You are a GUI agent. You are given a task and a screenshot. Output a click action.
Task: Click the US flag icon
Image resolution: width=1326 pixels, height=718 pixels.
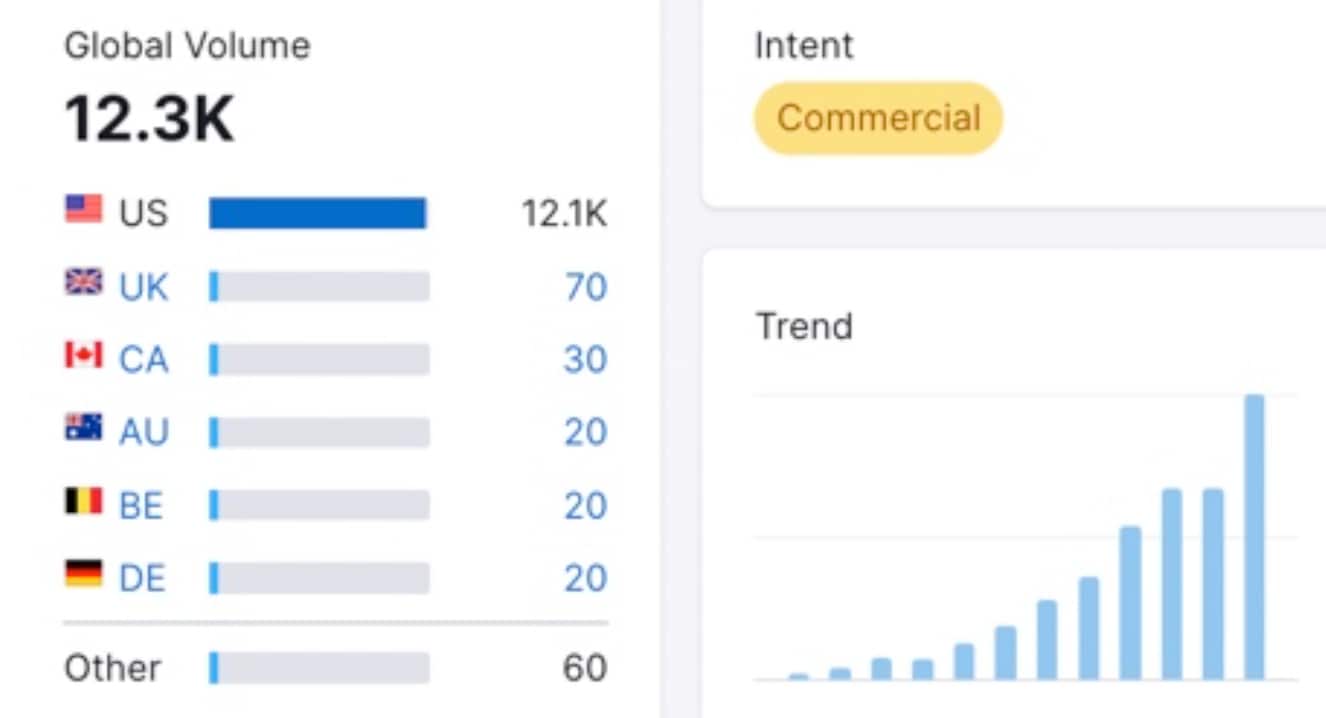click(x=84, y=209)
